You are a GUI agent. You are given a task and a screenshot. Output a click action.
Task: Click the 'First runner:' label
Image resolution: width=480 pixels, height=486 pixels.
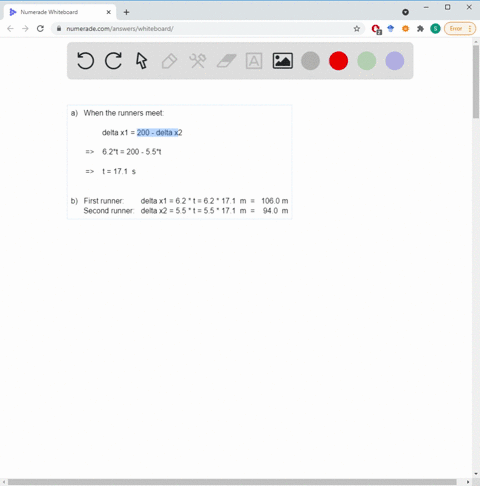click(104, 201)
